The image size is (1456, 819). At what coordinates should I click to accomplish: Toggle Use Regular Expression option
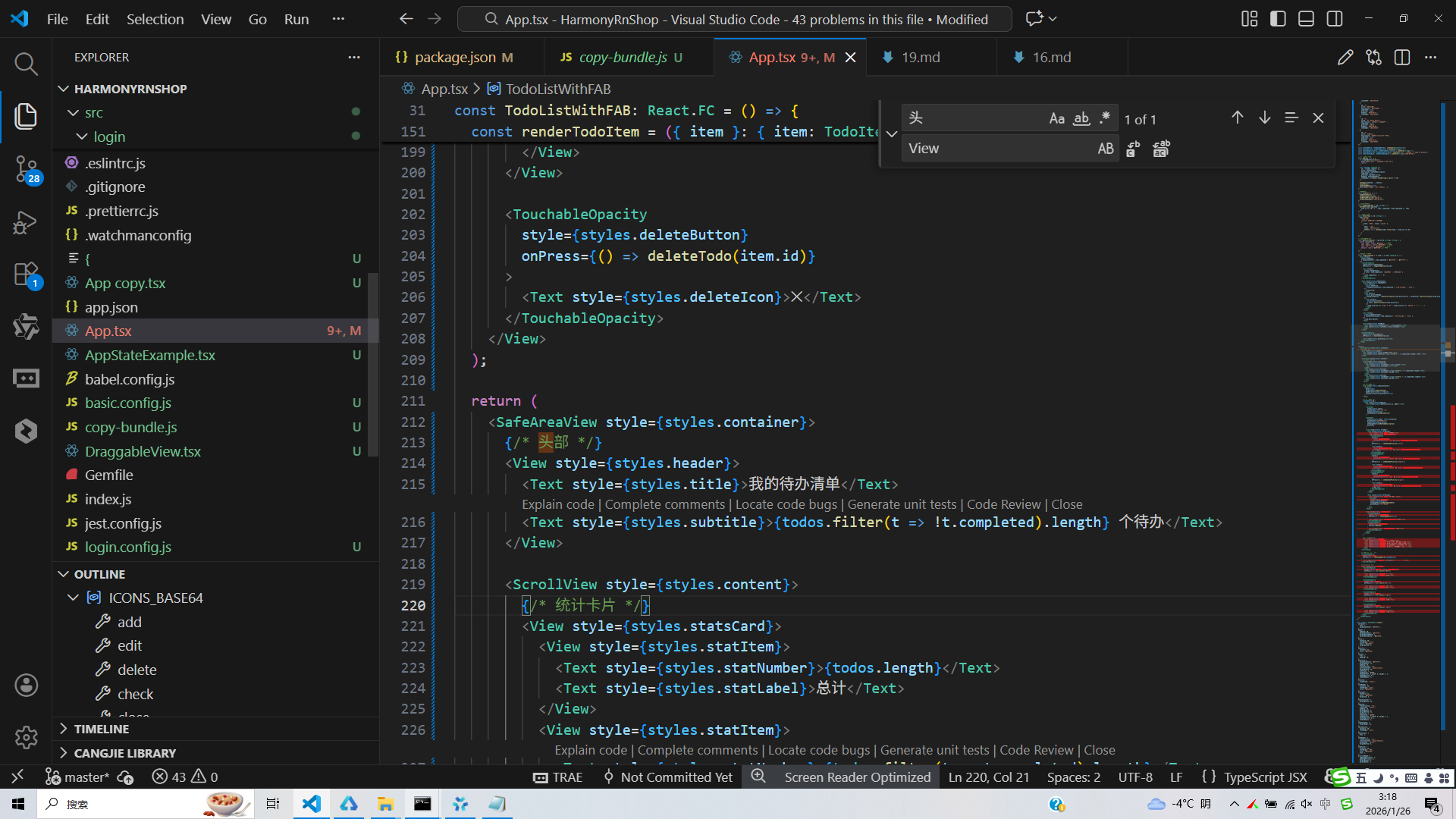(x=1105, y=118)
